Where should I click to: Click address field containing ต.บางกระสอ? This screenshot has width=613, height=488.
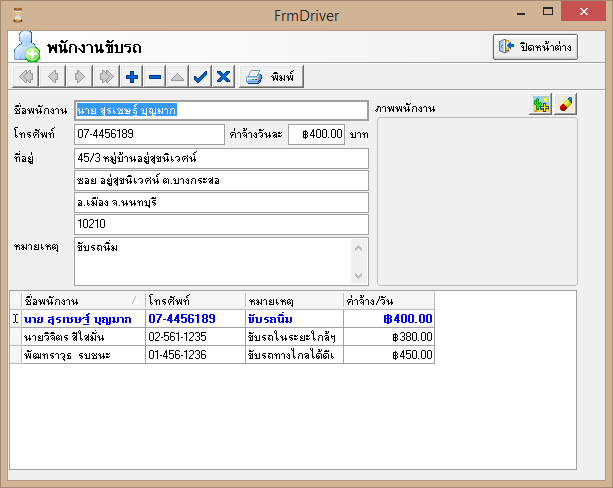(x=221, y=180)
